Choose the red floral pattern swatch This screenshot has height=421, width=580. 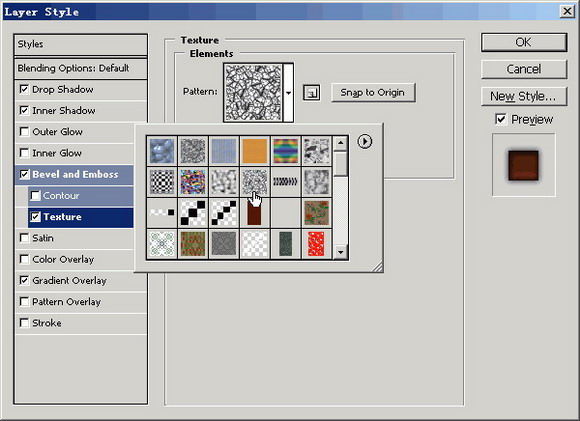tap(316, 244)
